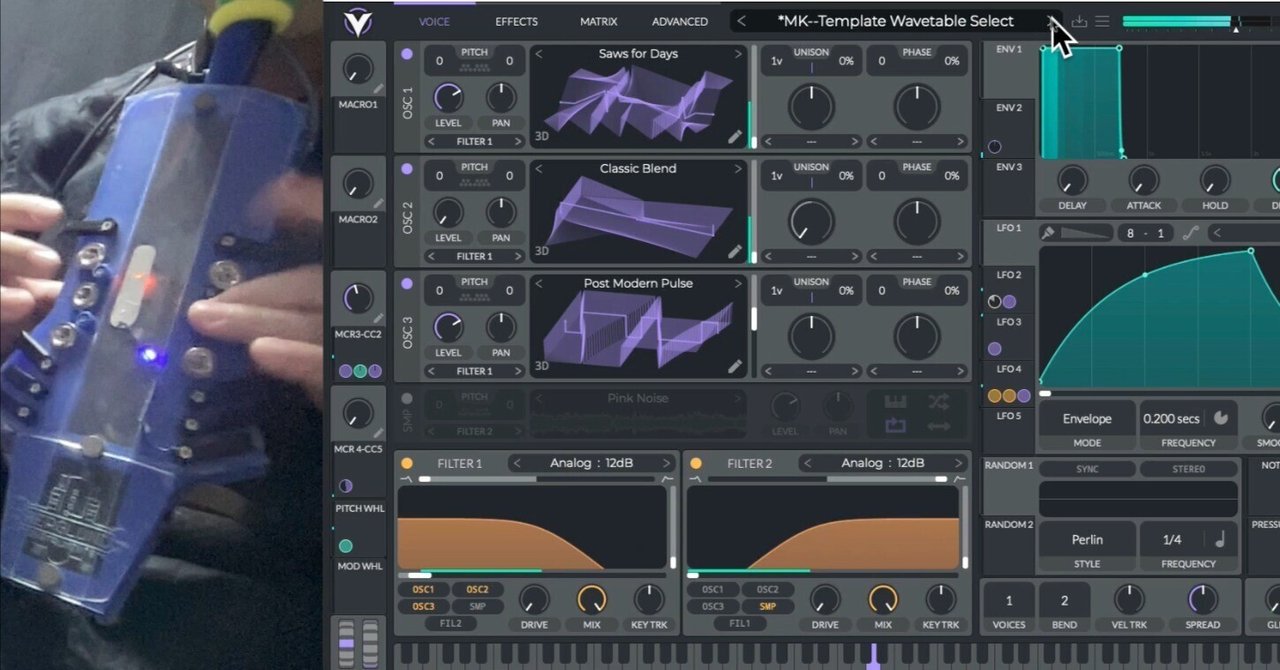The height and width of the screenshot is (670, 1280).
Task: Toggle OSC 3 on/off
Action: click(x=407, y=284)
